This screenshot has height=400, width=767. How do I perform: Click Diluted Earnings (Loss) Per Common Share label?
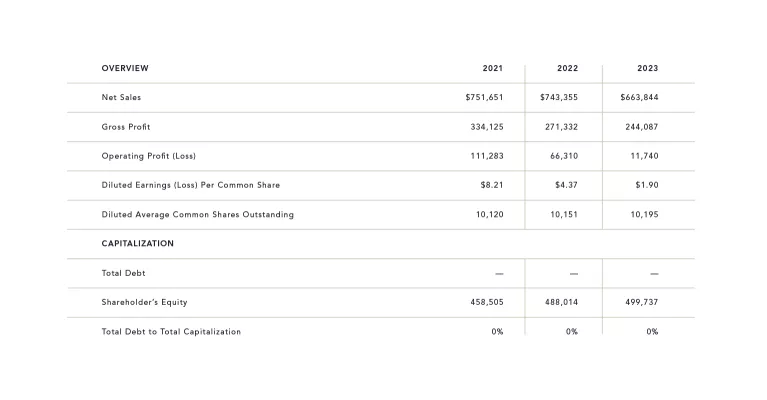coord(191,185)
